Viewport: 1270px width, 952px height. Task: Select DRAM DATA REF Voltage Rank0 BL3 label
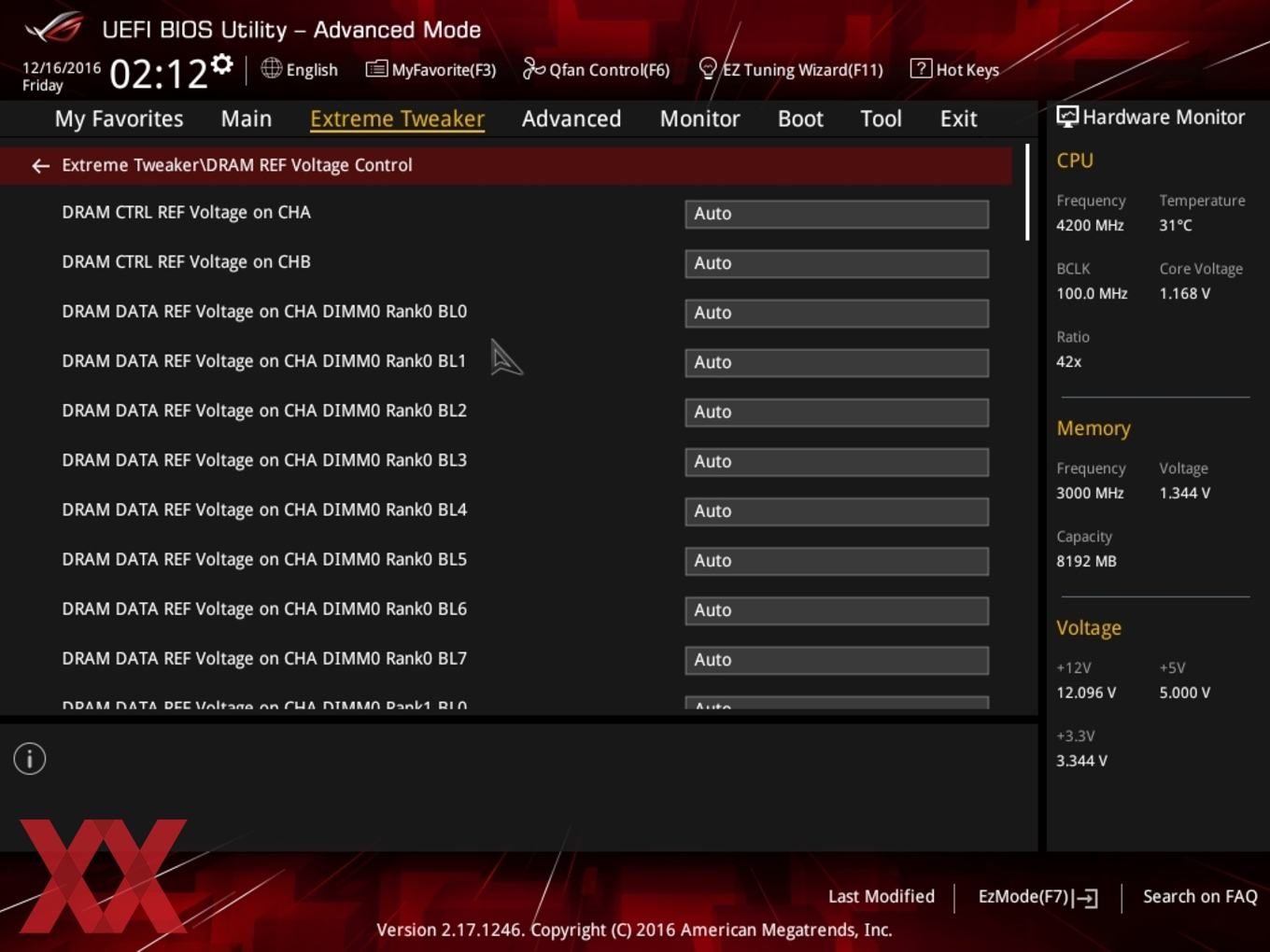(264, 460)
